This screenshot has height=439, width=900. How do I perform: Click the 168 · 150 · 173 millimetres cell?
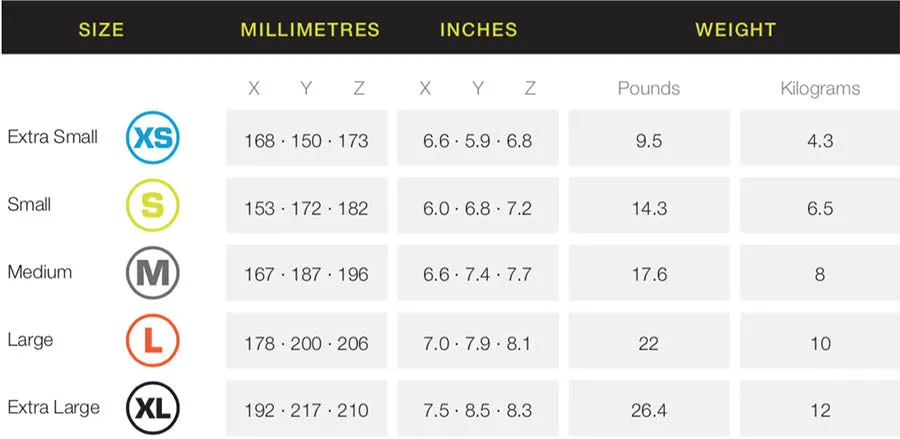(x=306, y=141)
